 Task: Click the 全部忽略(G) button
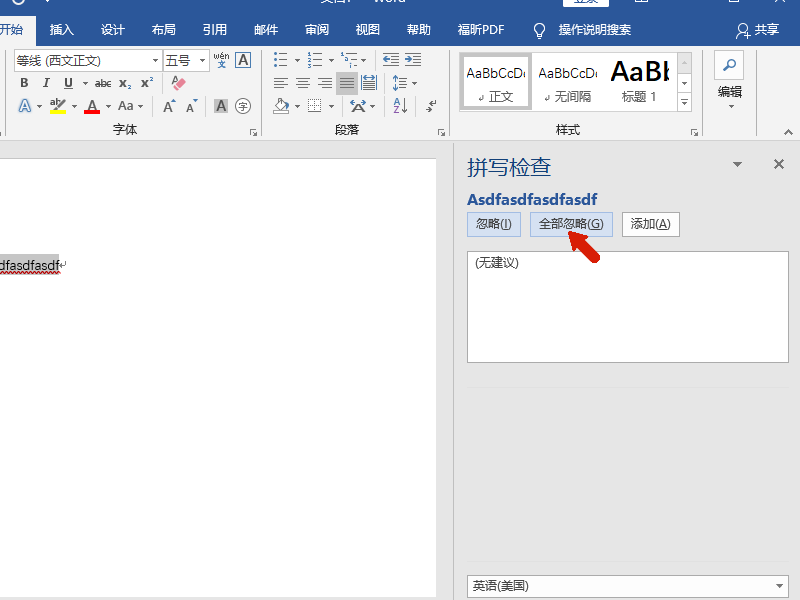pos(571,224)
